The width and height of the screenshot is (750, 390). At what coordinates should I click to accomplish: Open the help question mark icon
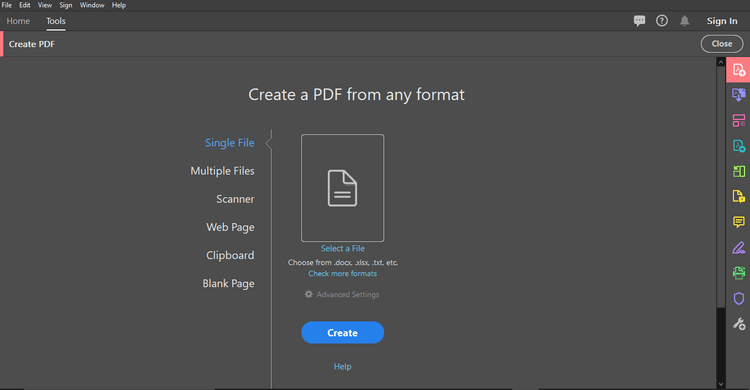click(662, 21)
